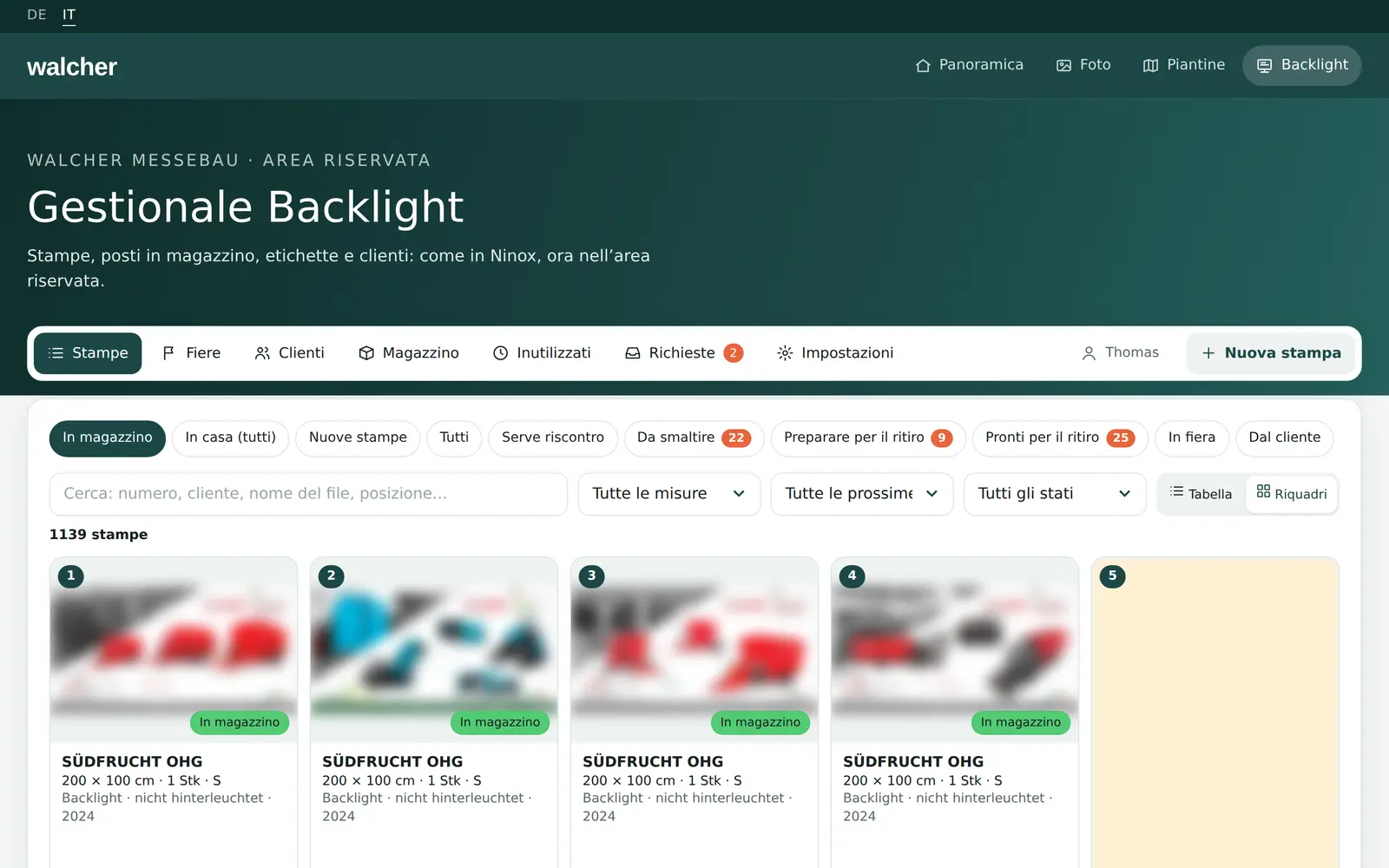Click the flag icon beside Fiere
1389x868 pixels.
coord(169,353)
